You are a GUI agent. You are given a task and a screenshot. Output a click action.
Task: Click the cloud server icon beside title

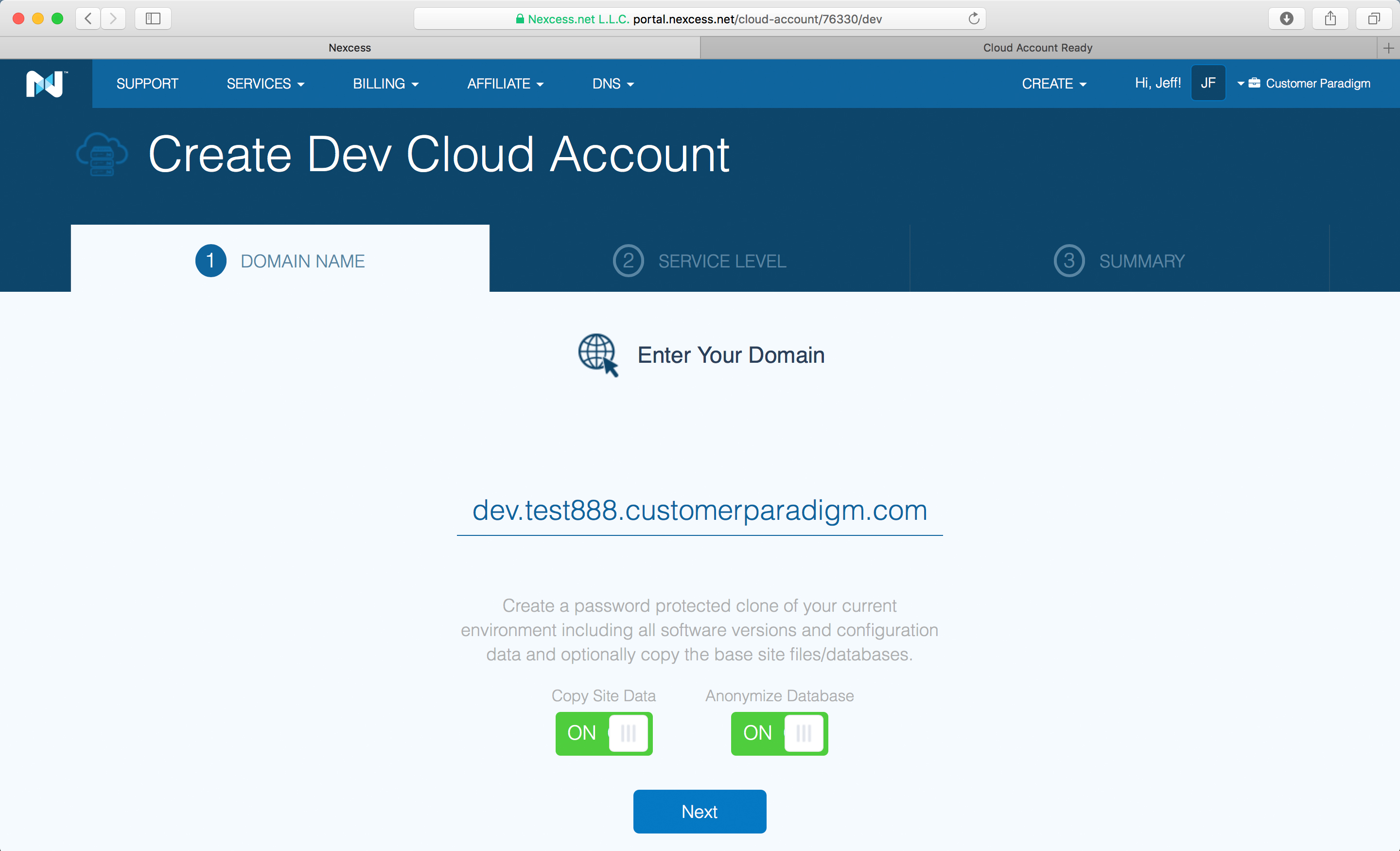click(102, 154)
